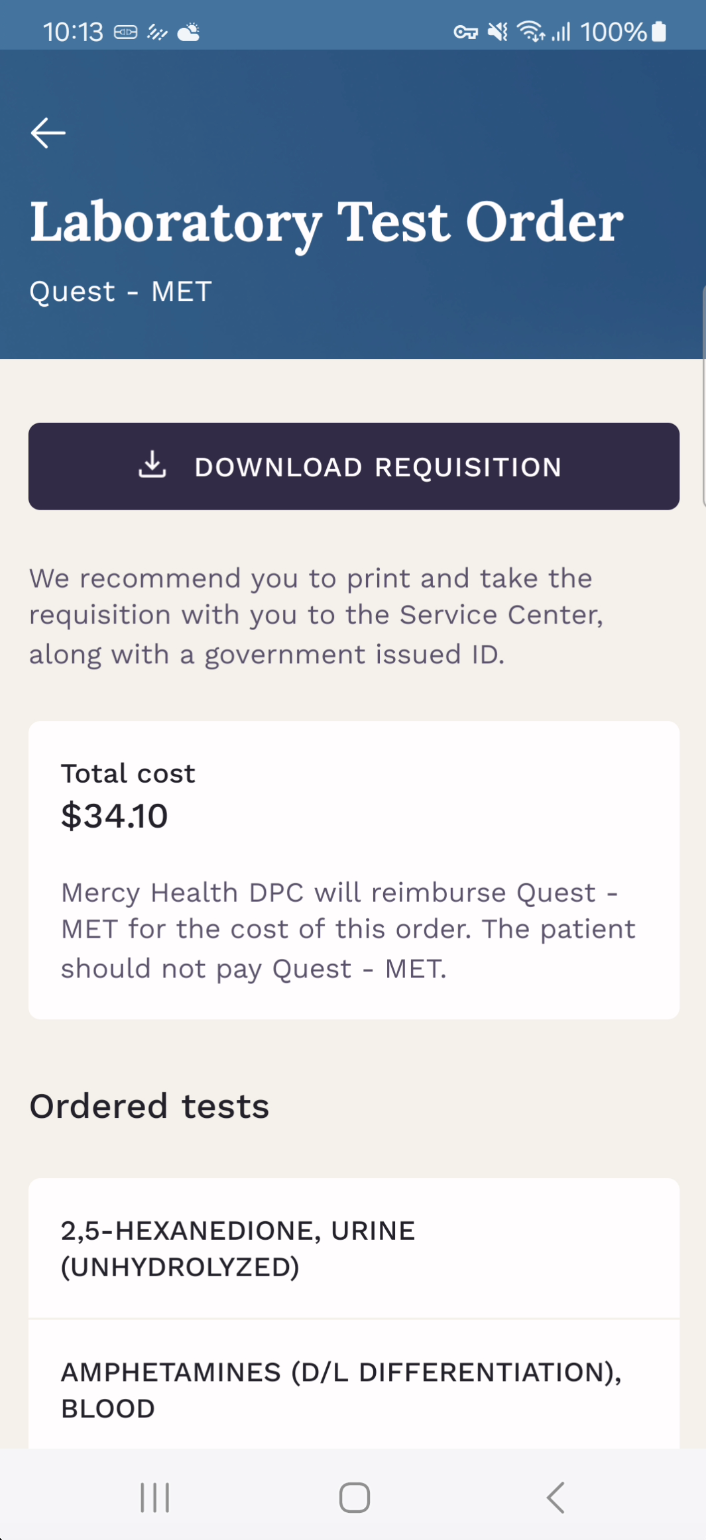Tap the back arrow icon
706x1540 pixels.
point(48,133)
